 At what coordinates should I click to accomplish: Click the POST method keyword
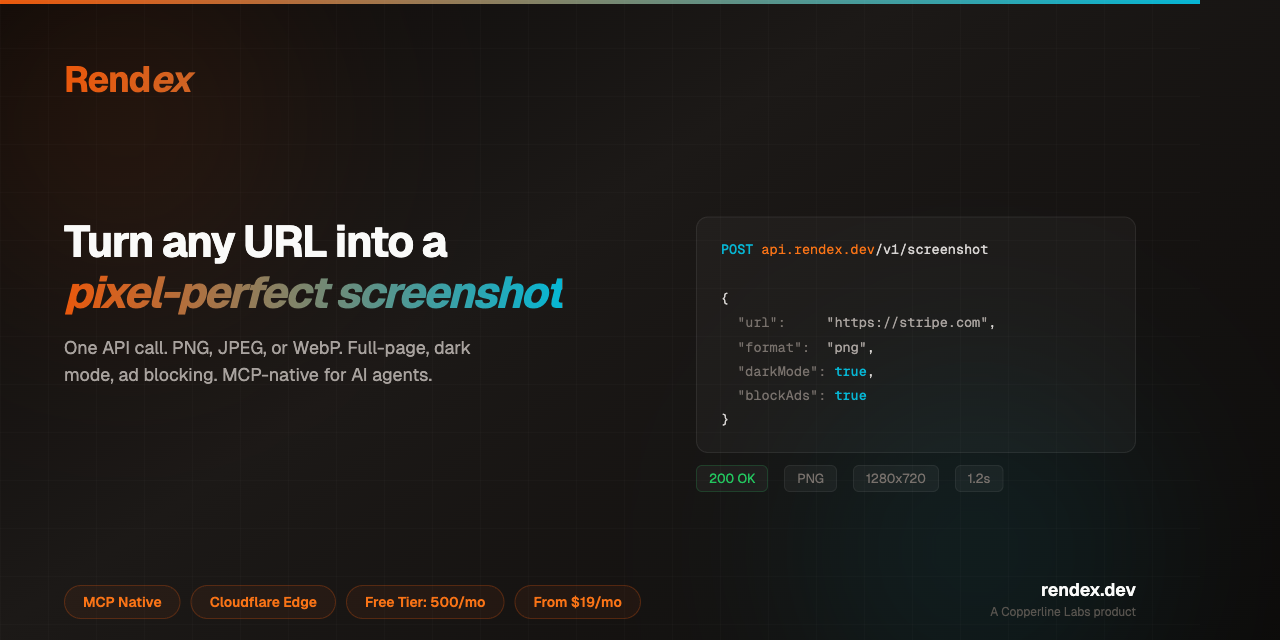[737, 249]
